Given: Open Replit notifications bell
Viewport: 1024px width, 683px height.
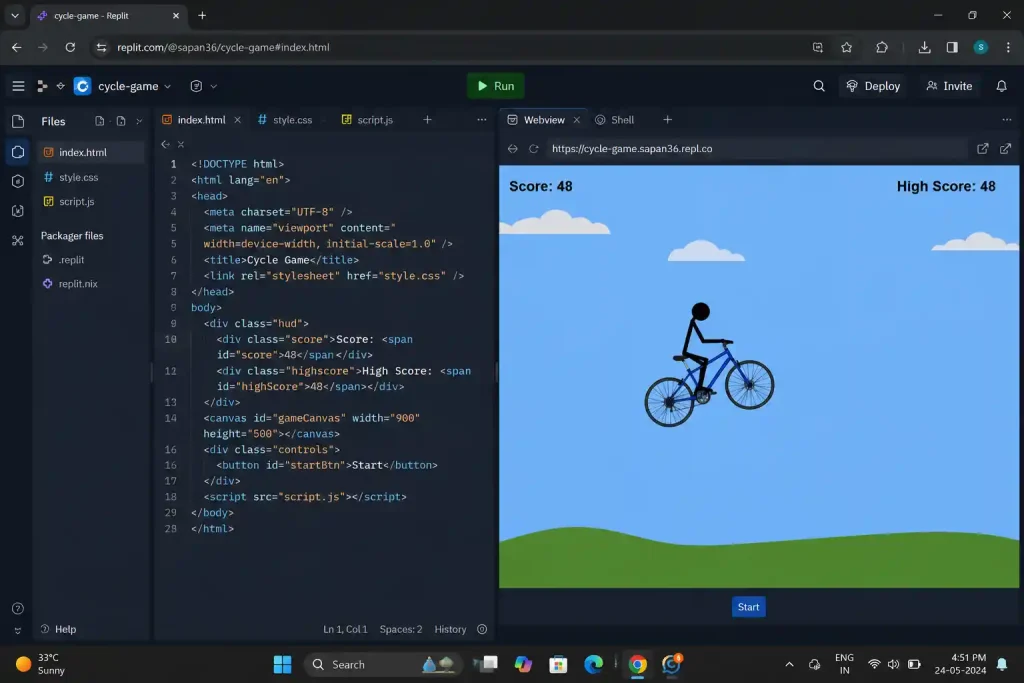Looking at the screenshot, I should pos(1001,86).
